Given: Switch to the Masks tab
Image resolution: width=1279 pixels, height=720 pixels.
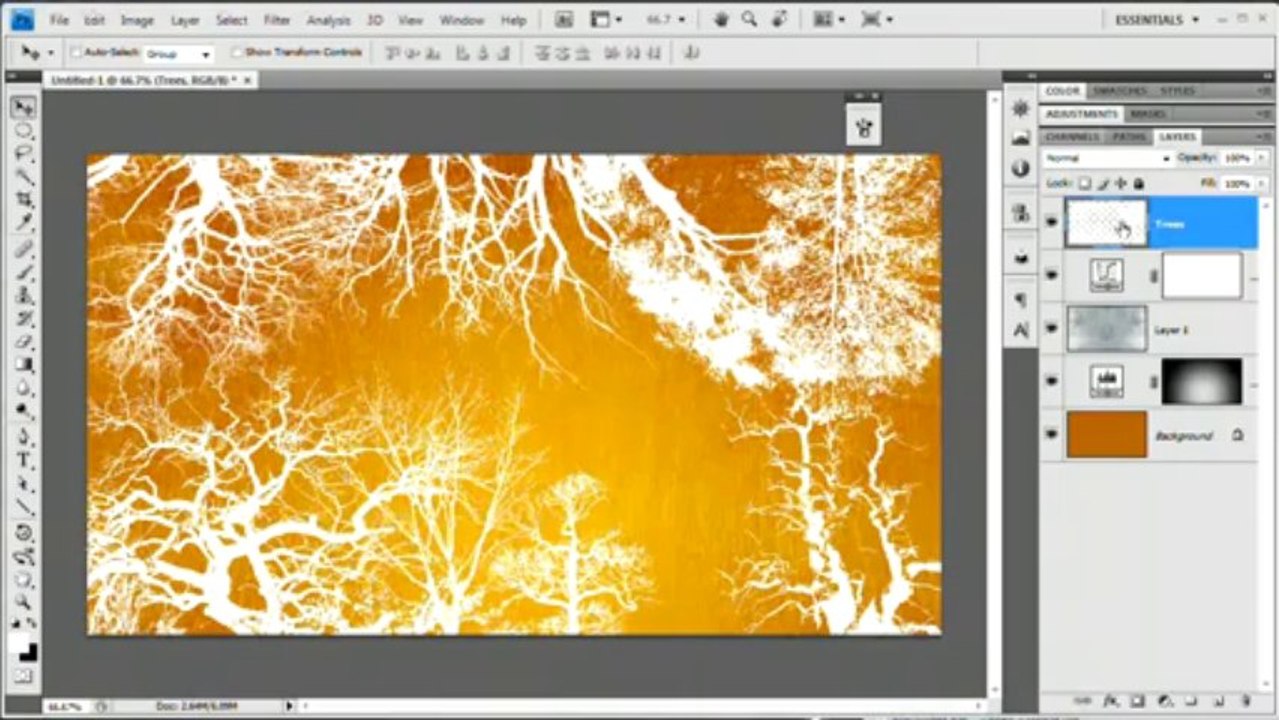Looking at the screenshot, I should pyautogui.click(x=1148, y=114).
